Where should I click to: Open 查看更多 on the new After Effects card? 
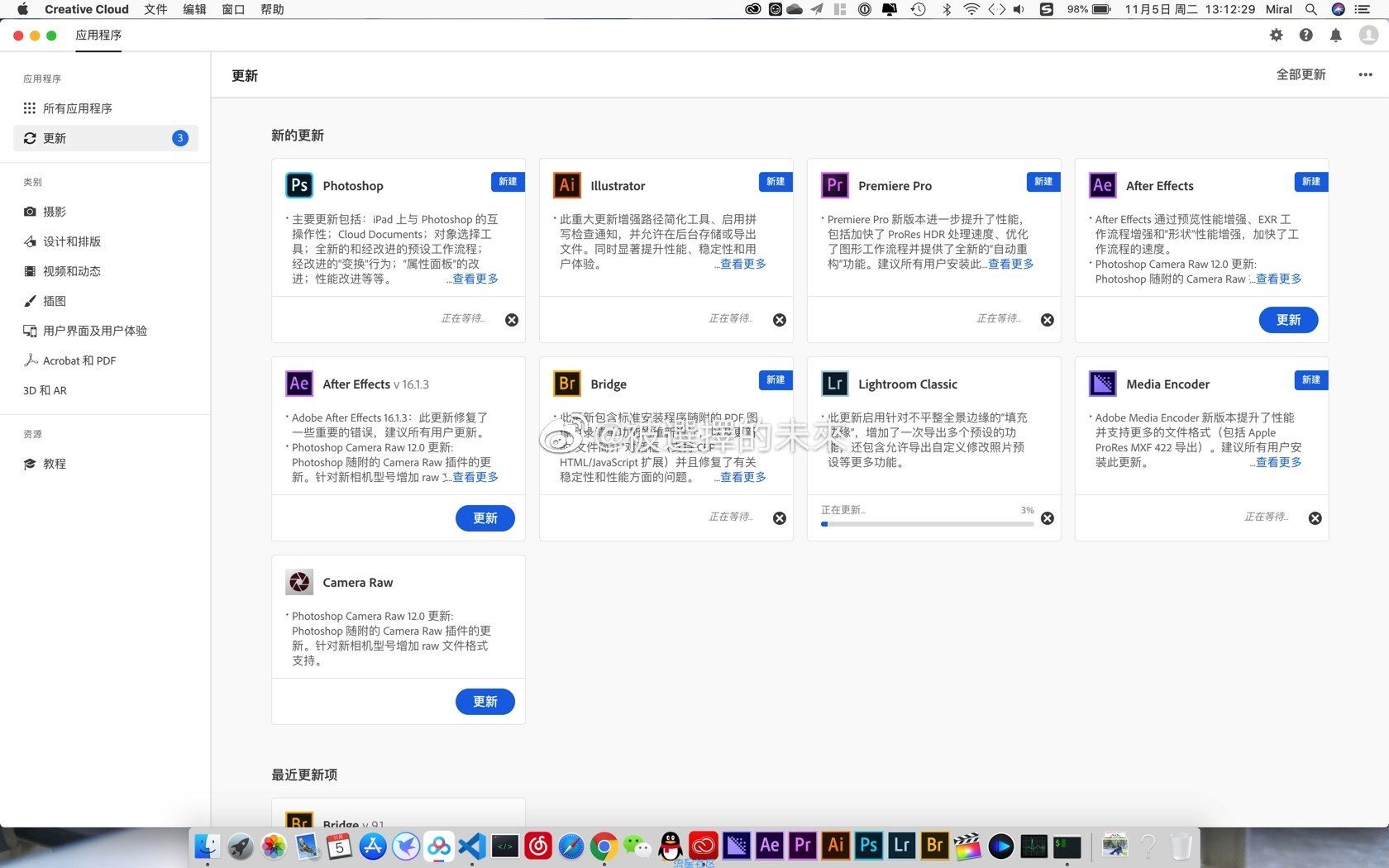pos(1279,279)
